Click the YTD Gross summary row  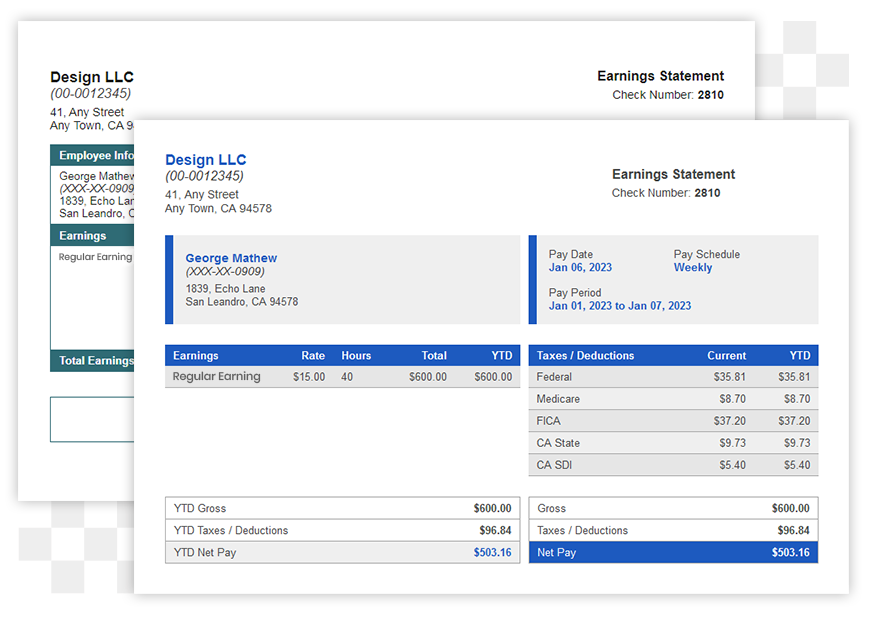[x=342, y=508]
